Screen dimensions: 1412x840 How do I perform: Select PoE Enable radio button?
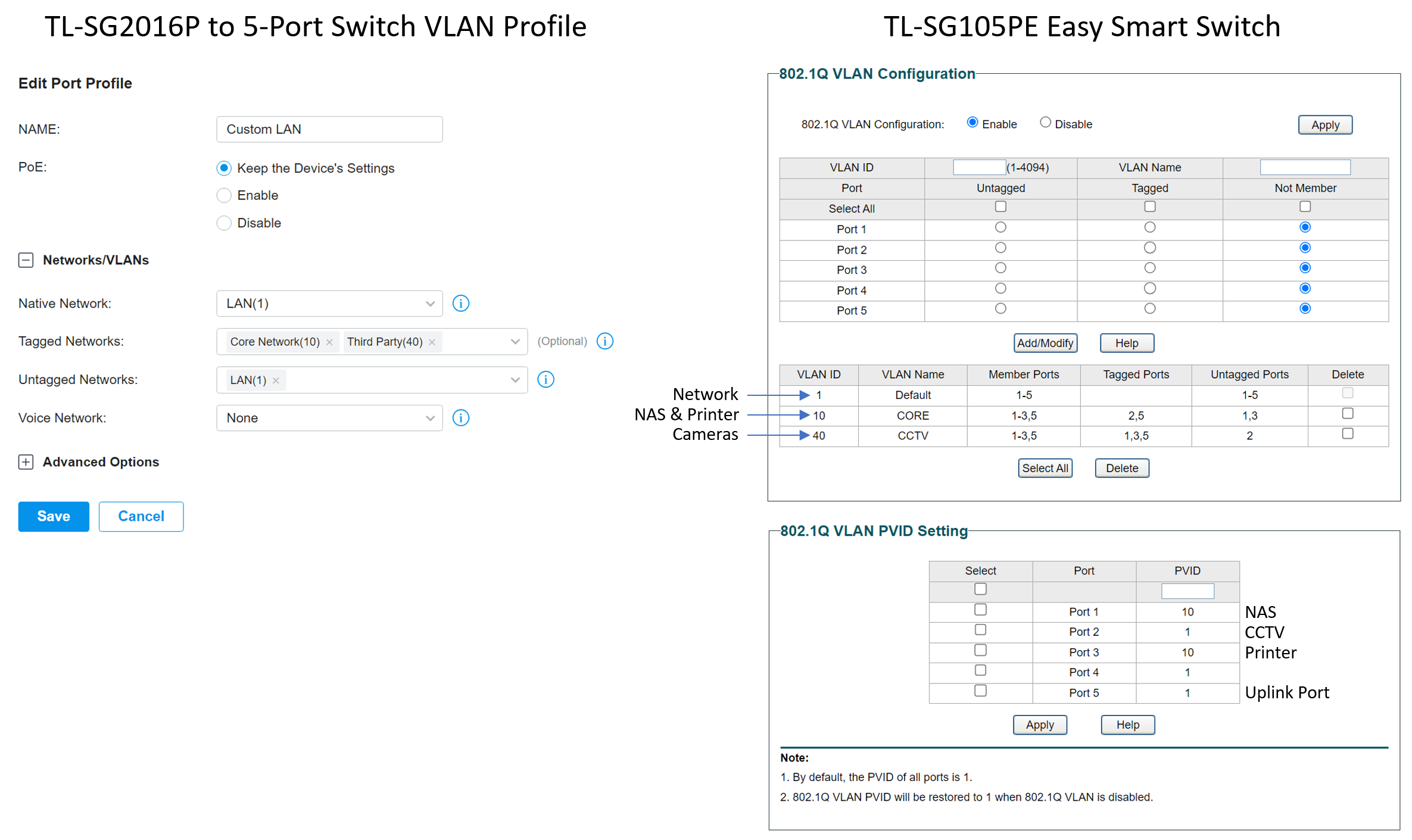click(x=224, y=195)
